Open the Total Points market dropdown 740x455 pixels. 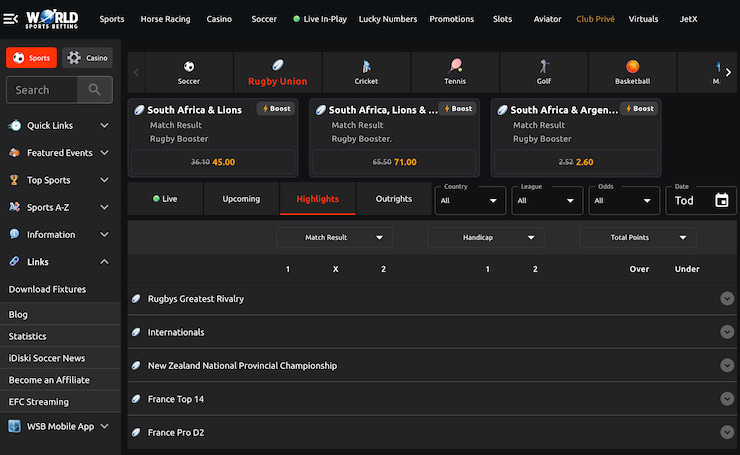pos(638,237)
